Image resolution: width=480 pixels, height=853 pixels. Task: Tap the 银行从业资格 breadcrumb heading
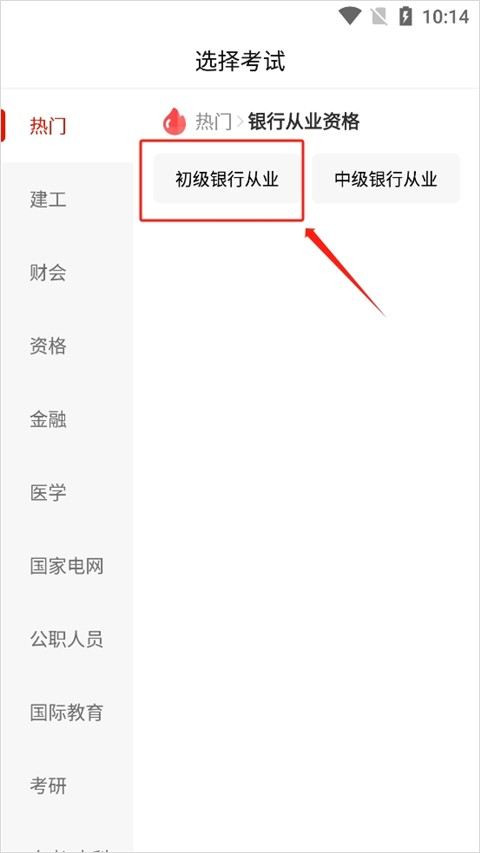click(304, 121)
